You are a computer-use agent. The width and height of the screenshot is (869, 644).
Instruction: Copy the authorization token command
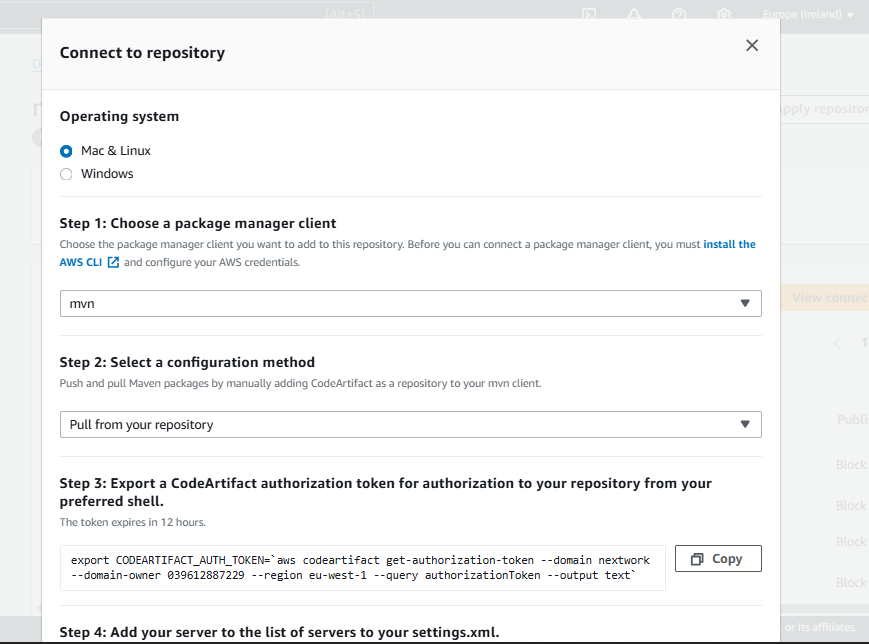click(x=718, y=559)
